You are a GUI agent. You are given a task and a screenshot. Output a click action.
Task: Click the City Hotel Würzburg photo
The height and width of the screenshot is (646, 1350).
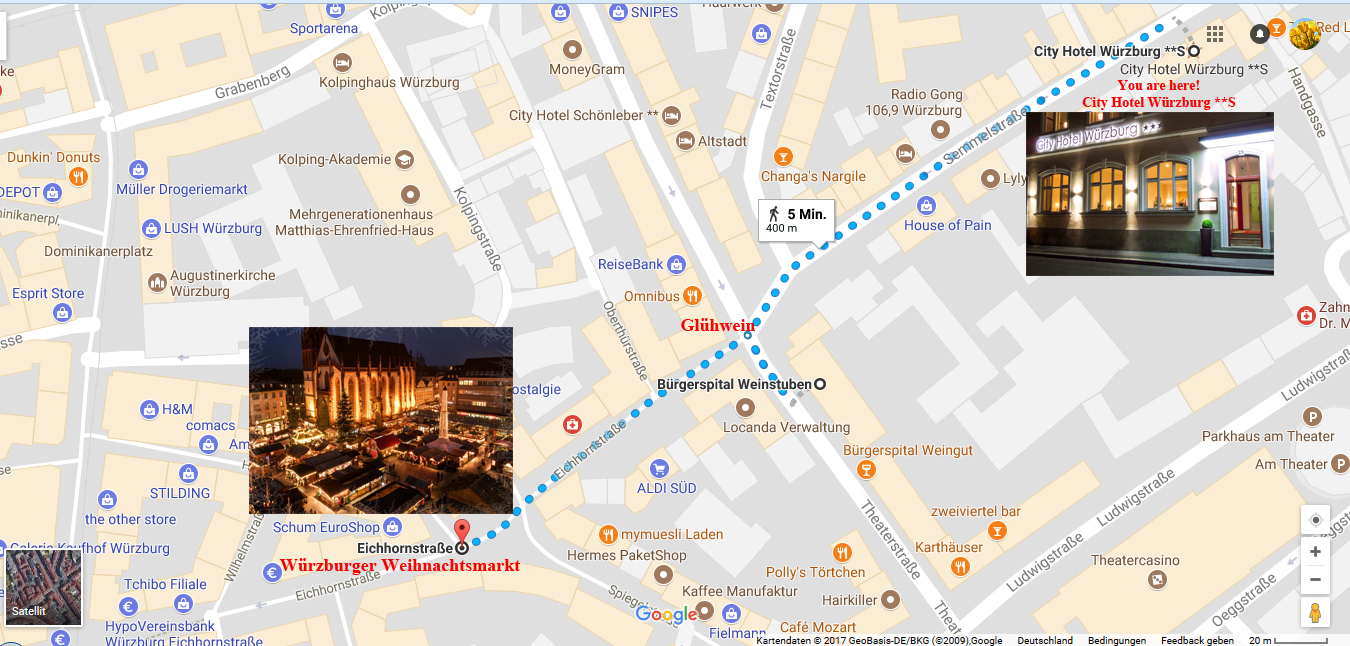(x=1150, y=193)
